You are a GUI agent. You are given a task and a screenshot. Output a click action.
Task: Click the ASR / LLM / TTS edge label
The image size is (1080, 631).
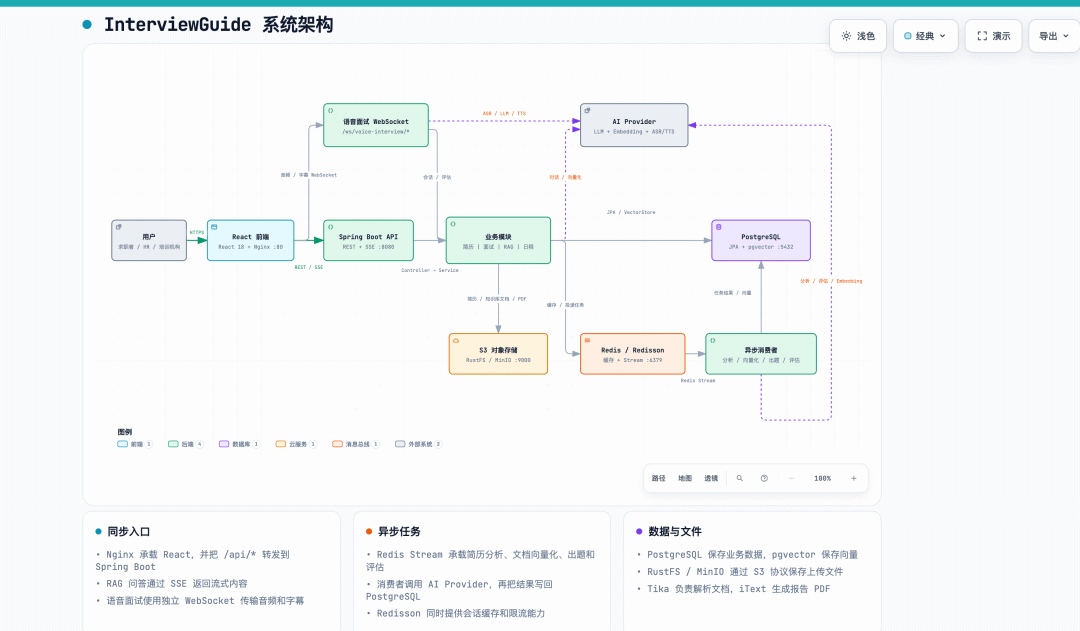tap(504, 114)
